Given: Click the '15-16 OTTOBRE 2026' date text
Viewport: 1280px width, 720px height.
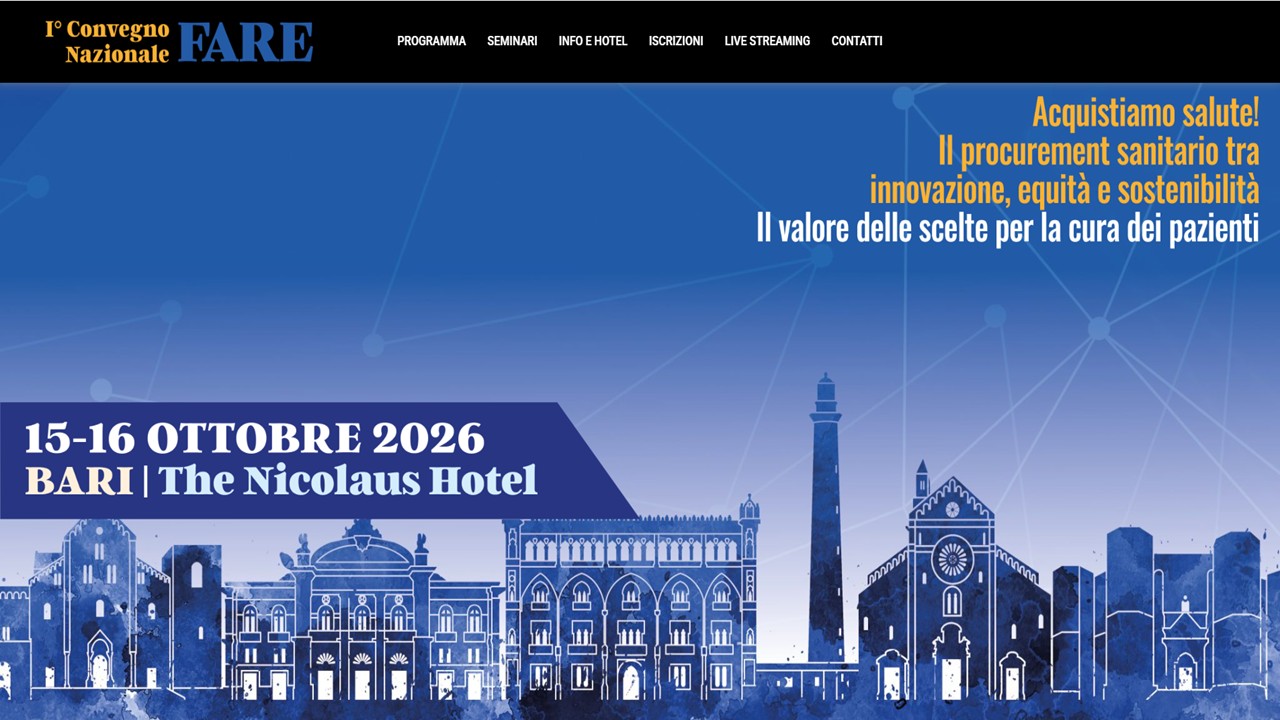Looking at the screenshot, I should 255,438.
